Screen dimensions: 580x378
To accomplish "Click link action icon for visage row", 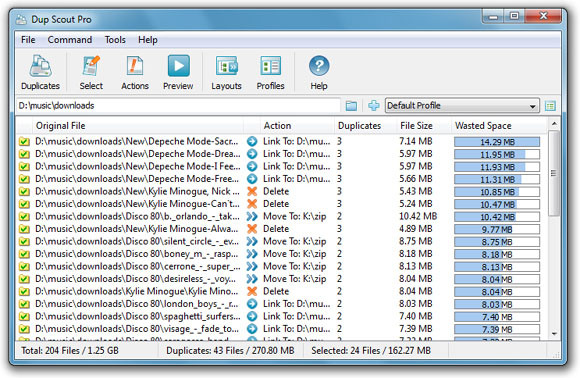I will (x=252, y=329).
